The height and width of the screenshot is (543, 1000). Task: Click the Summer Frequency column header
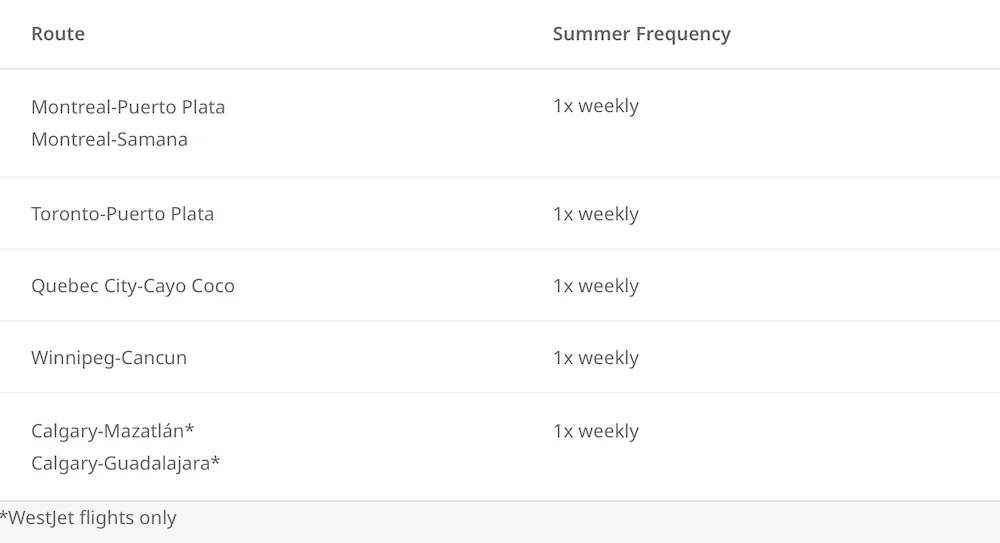pyautogui.click(x=642, y=34)
